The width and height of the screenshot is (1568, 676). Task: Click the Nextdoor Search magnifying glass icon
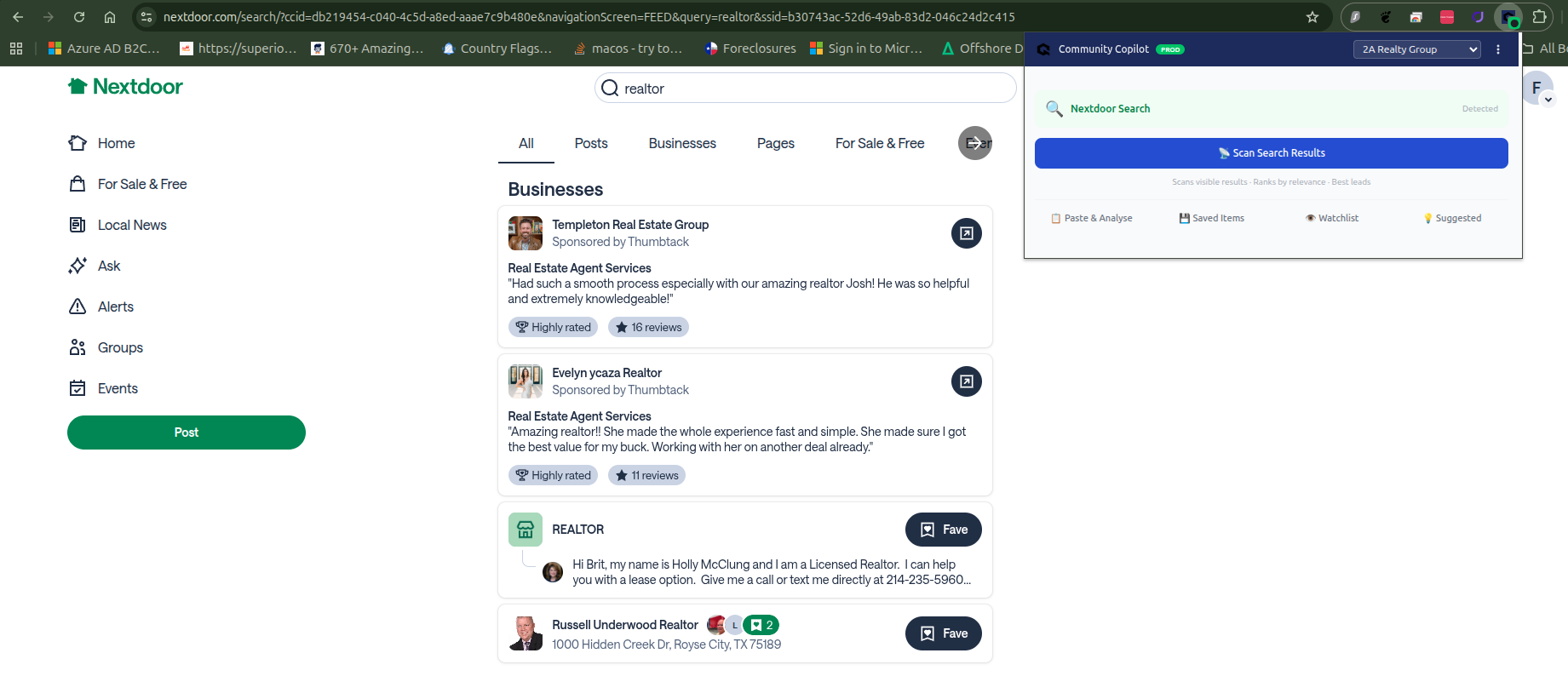(1054, 108)
